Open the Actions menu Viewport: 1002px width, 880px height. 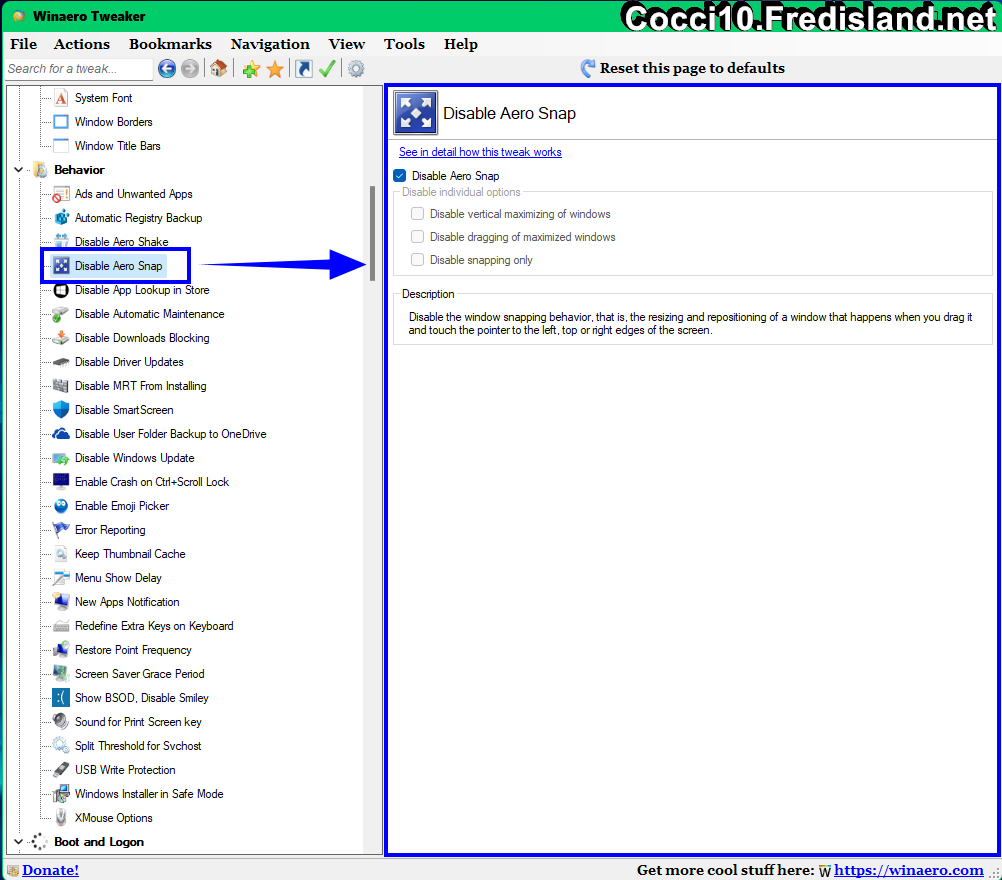[82, 44]
